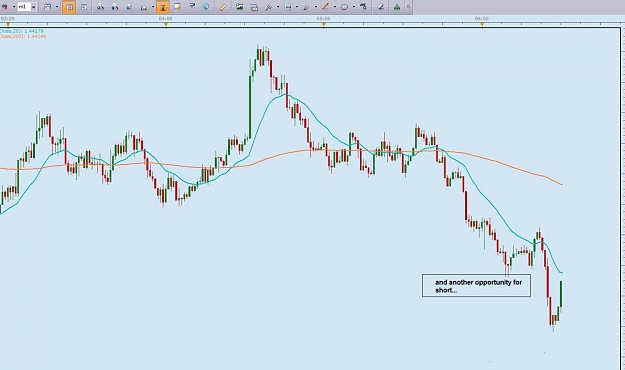Image resolution: width=625 pixels, height=370 pixels.
Task: Expand the toolbar overflow chevron
Action: [408, 7]
